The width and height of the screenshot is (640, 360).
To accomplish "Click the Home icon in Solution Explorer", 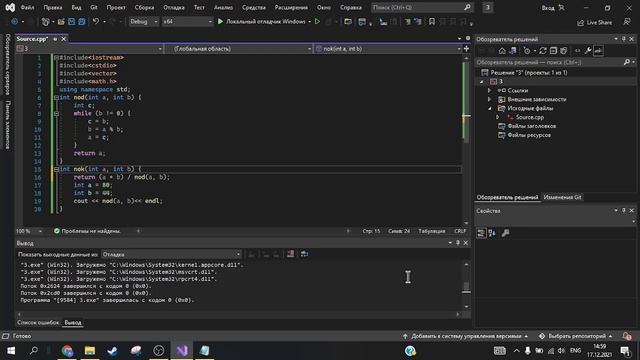I will 502,51.
